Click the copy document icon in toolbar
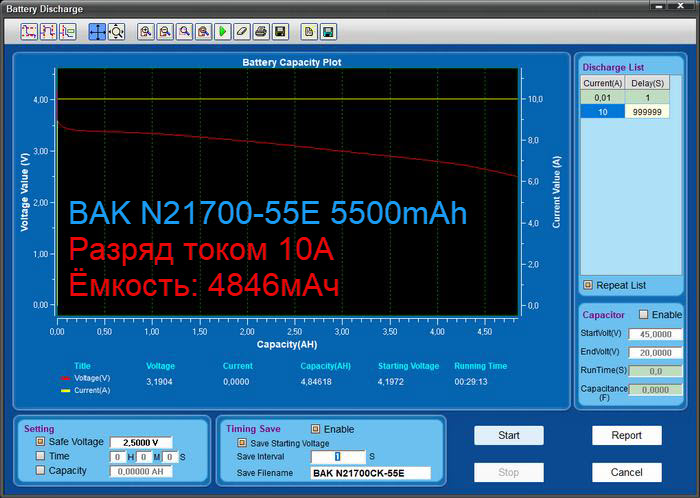700x498 pixels. pyautogui.click(x=309, y=32)
